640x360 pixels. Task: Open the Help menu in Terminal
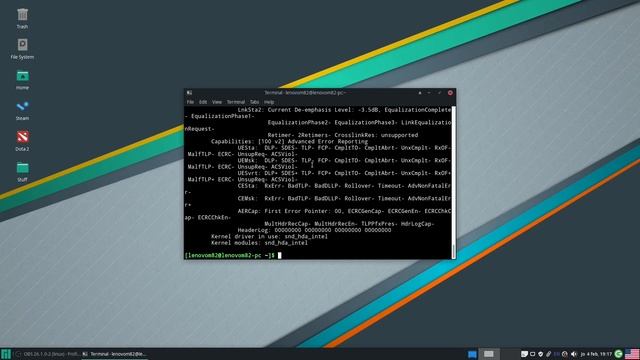coord(269,102)
